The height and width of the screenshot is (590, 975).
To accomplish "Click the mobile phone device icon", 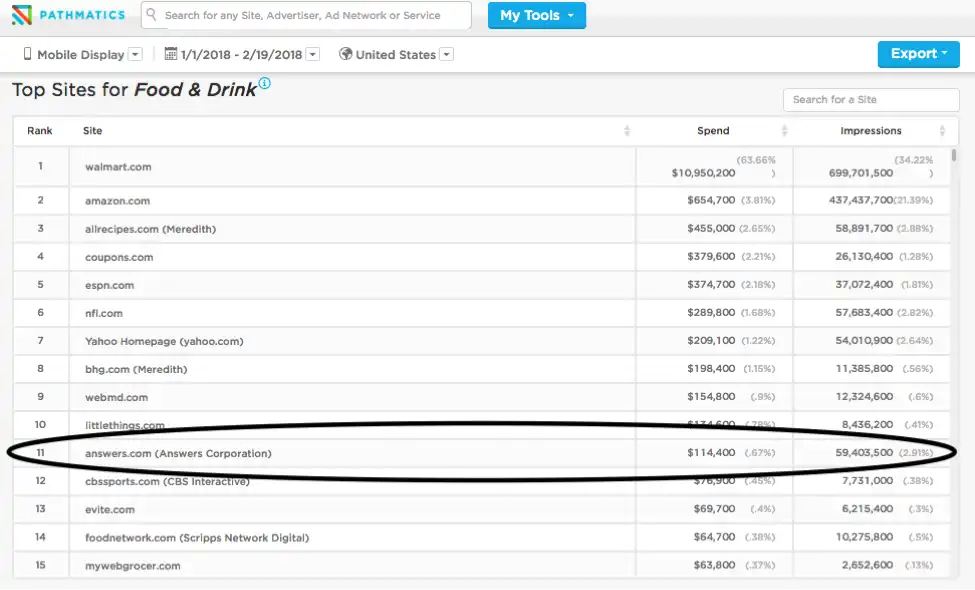I will [x=27, y=54].
